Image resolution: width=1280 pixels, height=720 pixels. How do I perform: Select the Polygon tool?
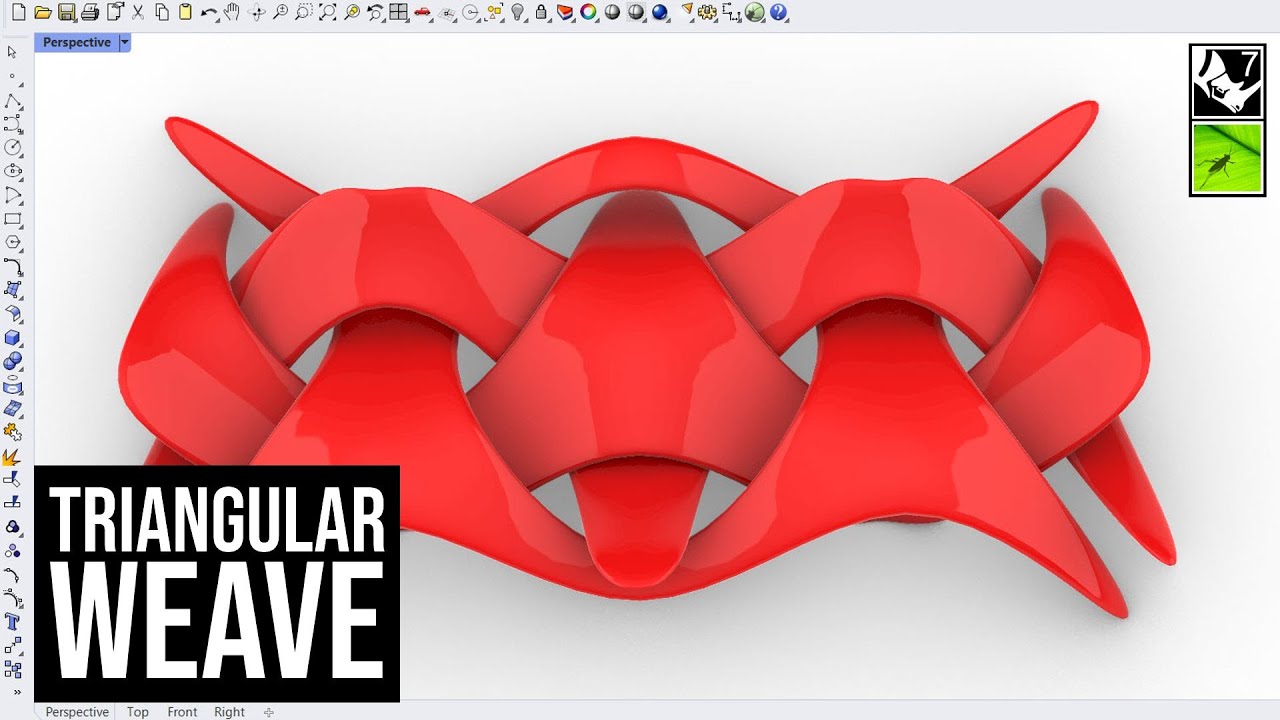[13, 243]
